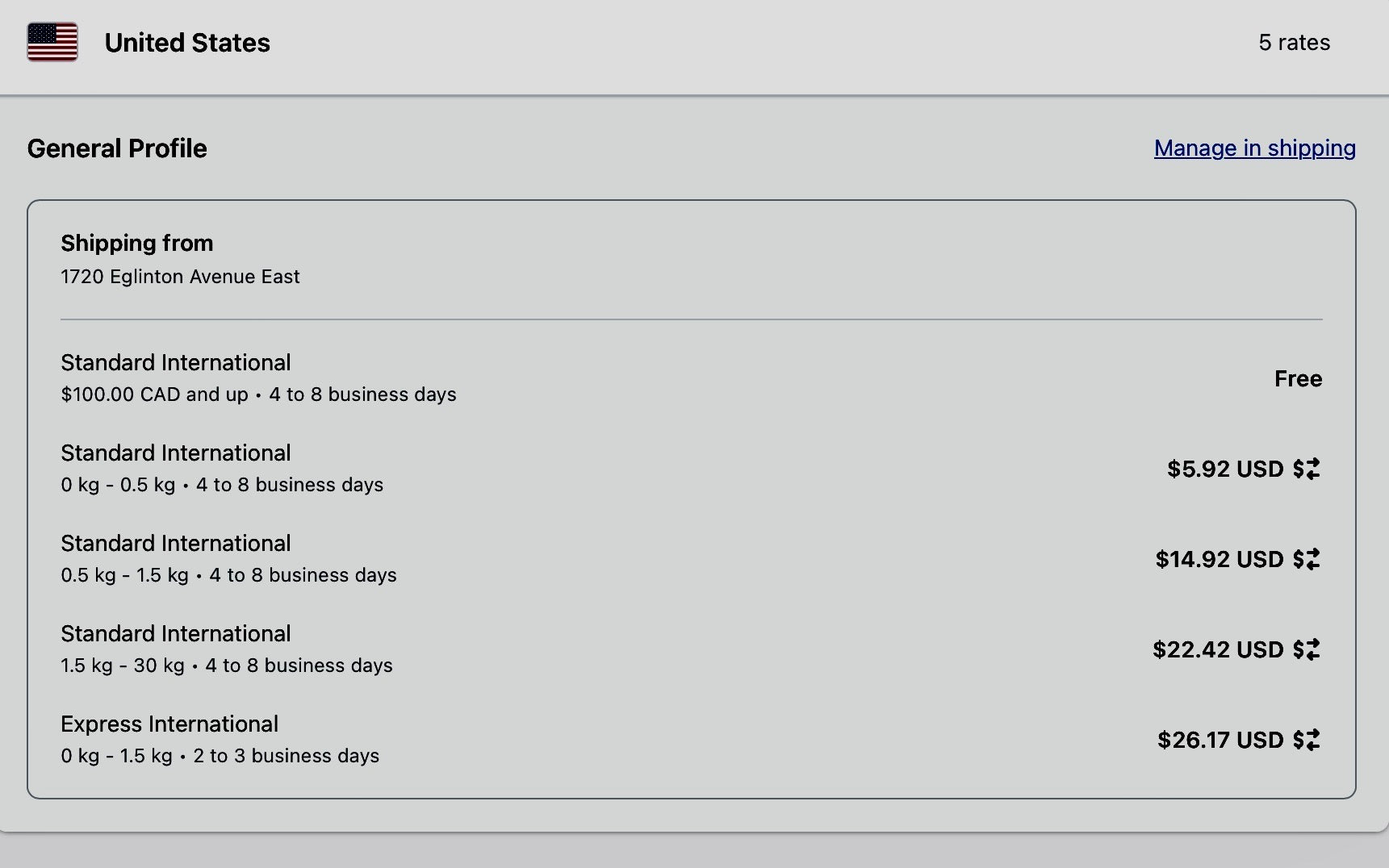Click the Shipping from label
This screenshot has width=1389, height=868.
[x=137, y=243]
